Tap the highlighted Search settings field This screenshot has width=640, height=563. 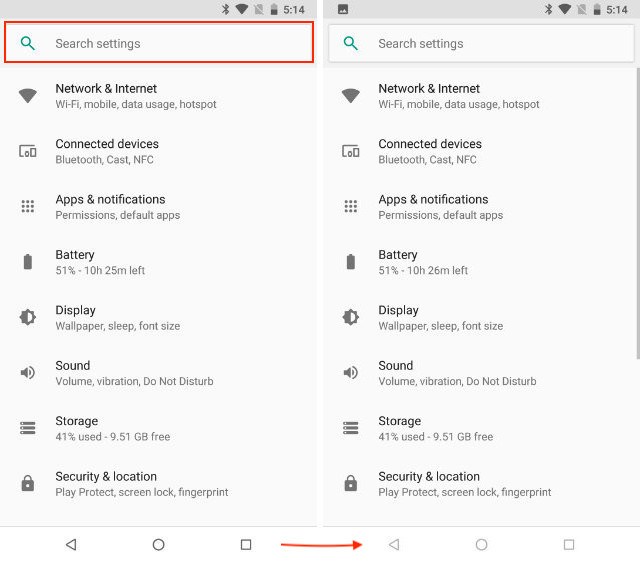coord(159,43)
